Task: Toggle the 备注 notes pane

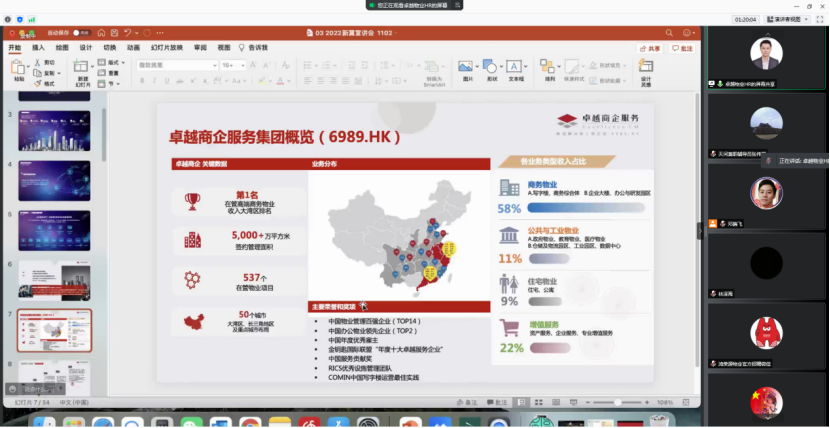Action: tap(466, 403)
